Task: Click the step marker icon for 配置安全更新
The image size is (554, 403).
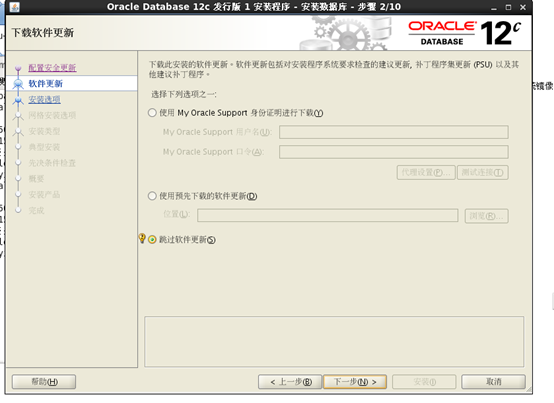Action: click(18, 68)
